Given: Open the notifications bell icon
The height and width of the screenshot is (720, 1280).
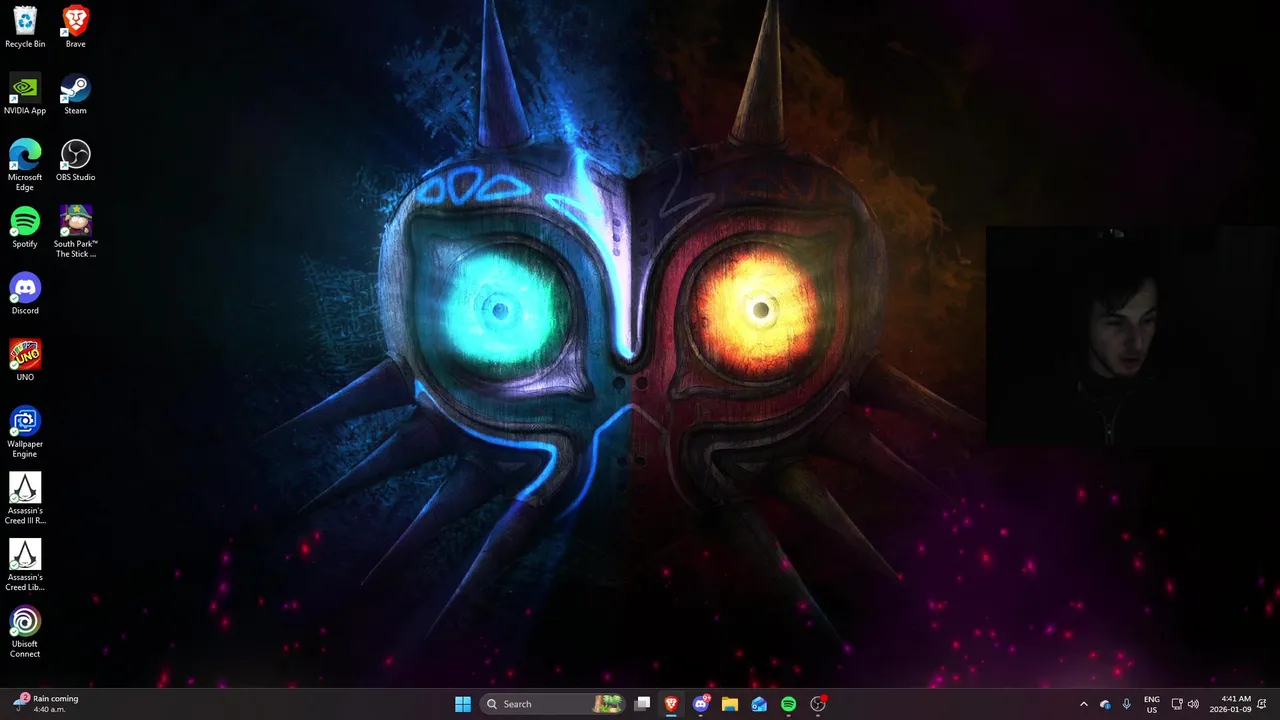Looking at the screenshot, I should click(x=1263, y=704).
